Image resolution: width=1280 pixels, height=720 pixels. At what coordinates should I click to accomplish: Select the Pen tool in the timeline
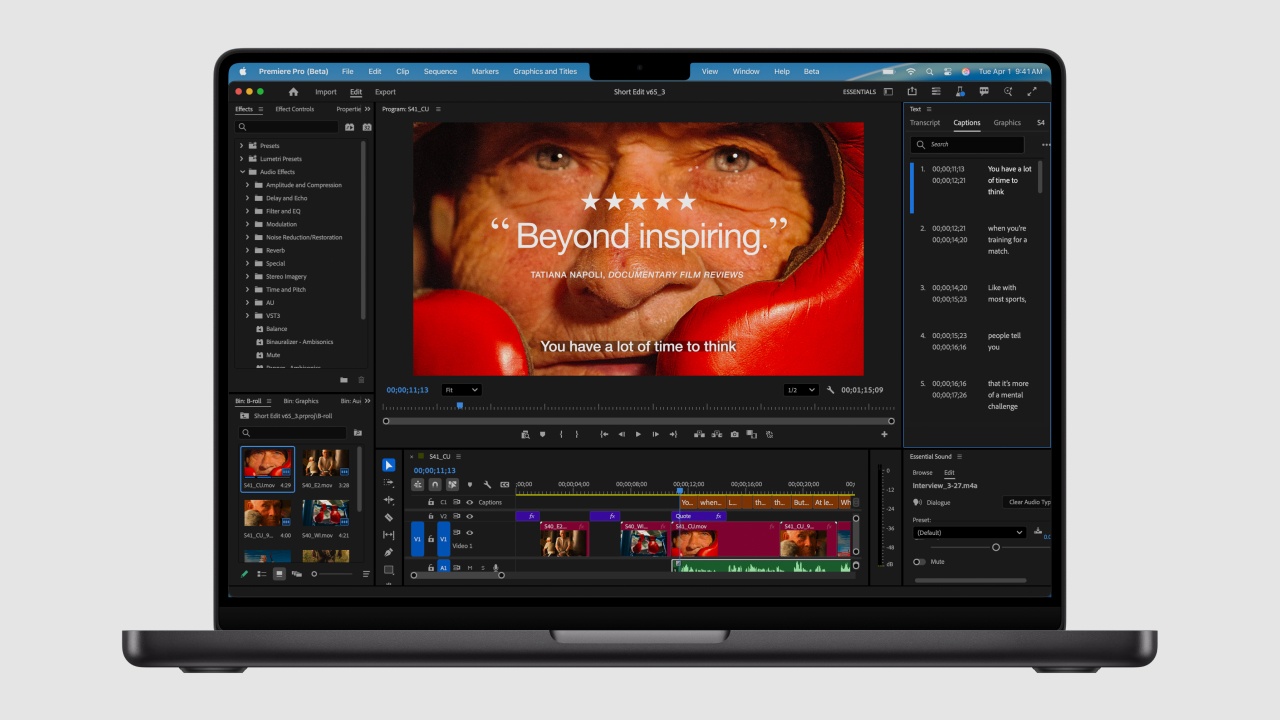(389, 551)
